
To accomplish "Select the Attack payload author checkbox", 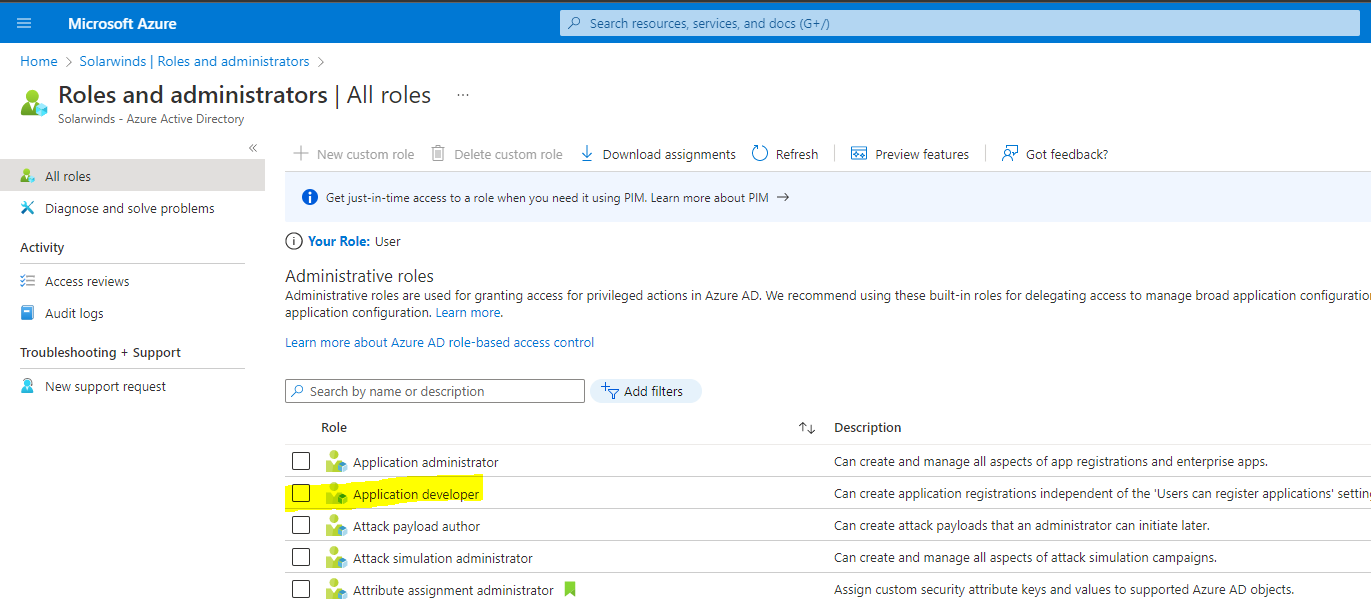I will 301,525.
